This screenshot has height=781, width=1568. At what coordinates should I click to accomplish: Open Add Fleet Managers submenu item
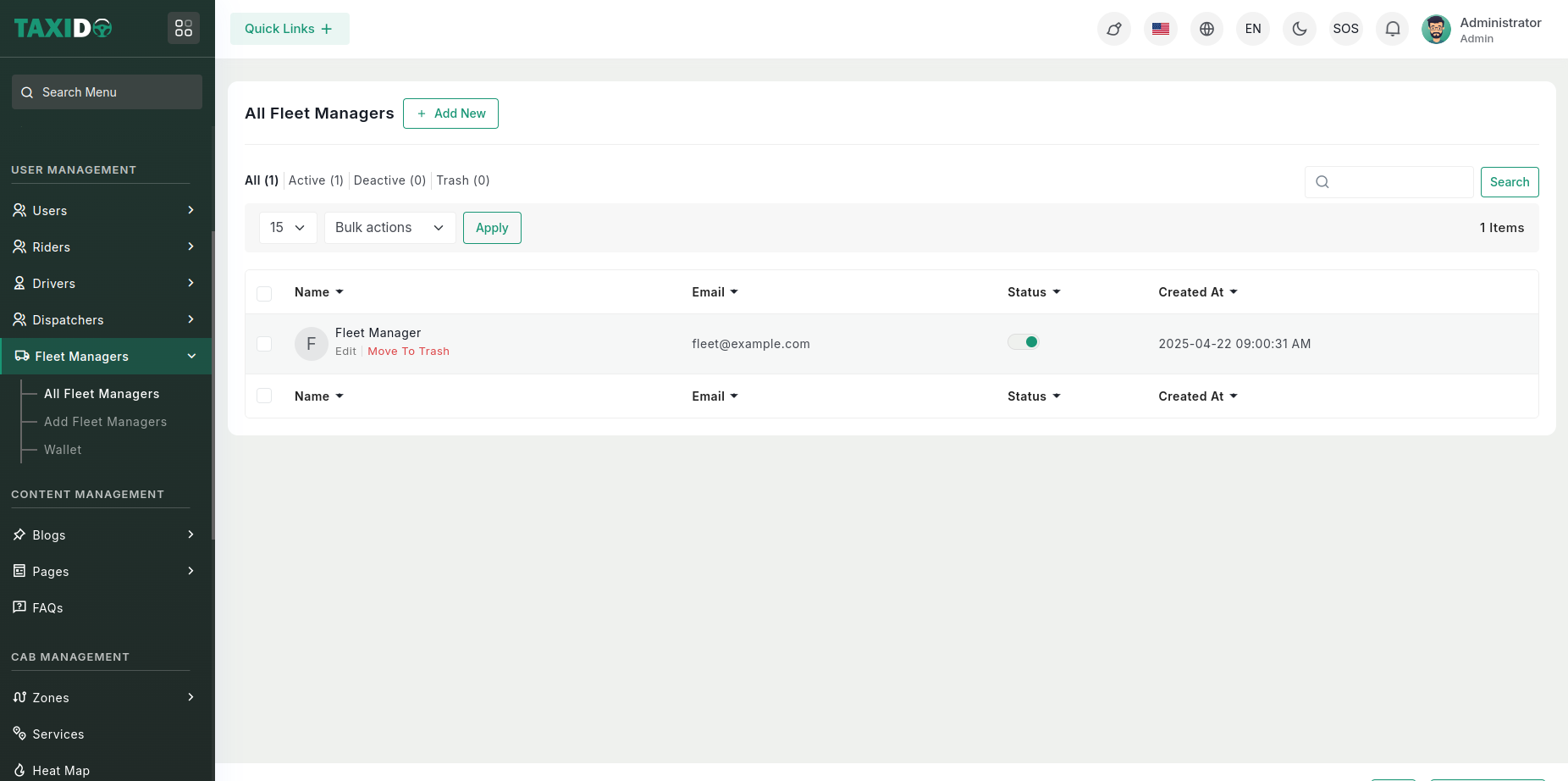pos(105,422)
